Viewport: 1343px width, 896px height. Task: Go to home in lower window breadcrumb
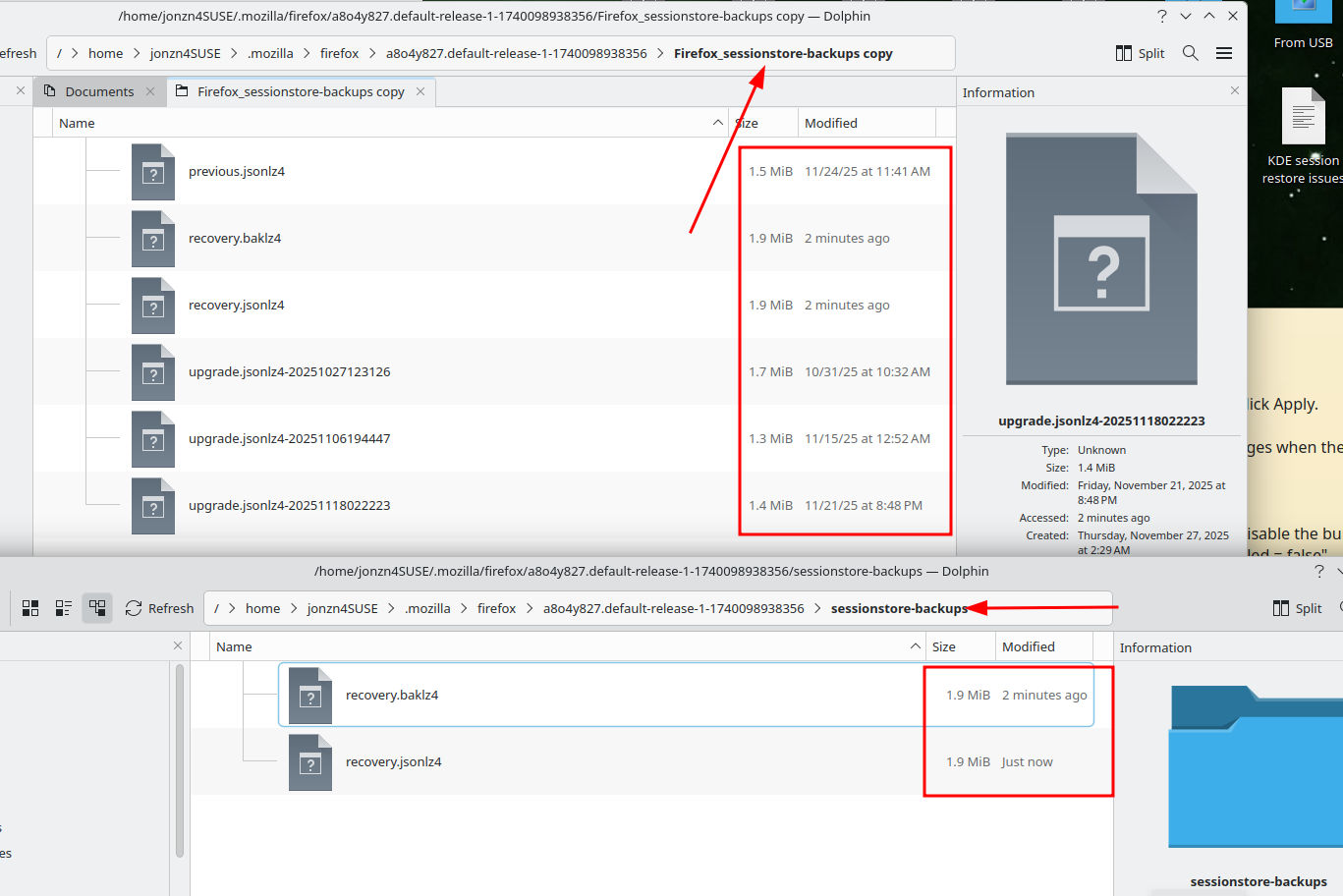[263, 608]
